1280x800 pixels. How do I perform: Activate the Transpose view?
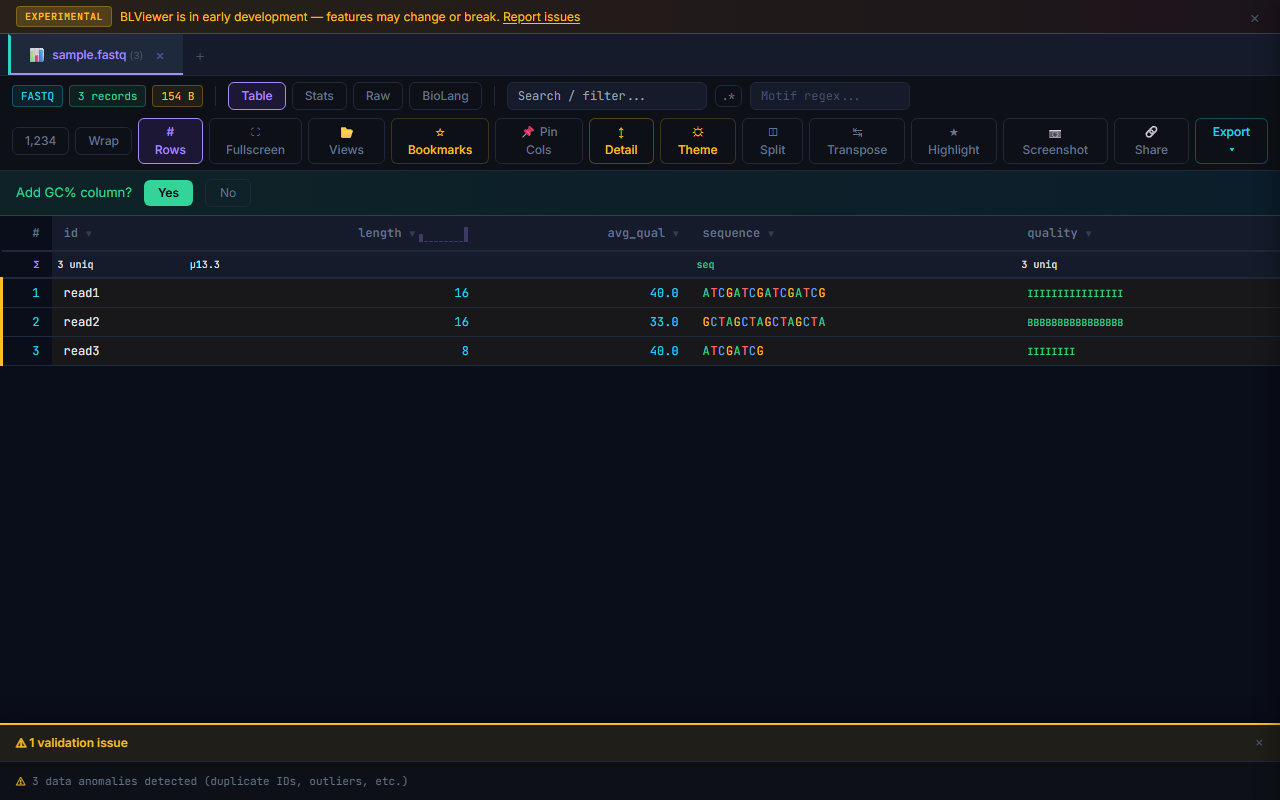856,140
